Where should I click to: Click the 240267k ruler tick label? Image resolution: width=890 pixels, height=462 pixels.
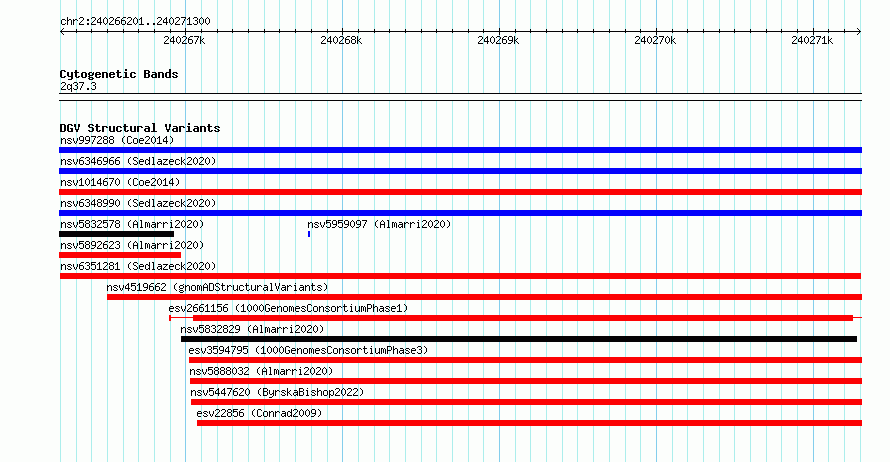tap(184, 40)
